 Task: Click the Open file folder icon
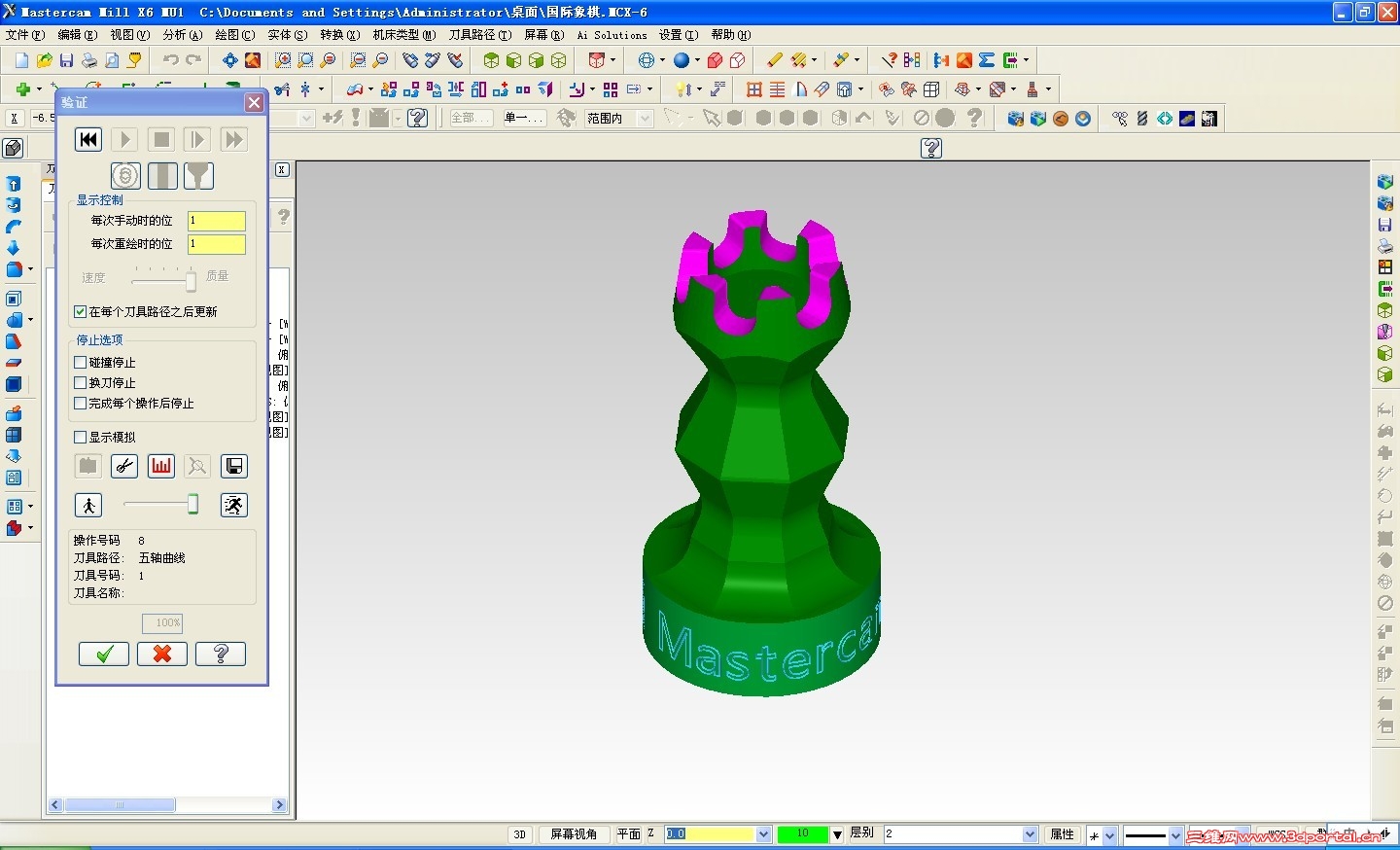point(44,60)
